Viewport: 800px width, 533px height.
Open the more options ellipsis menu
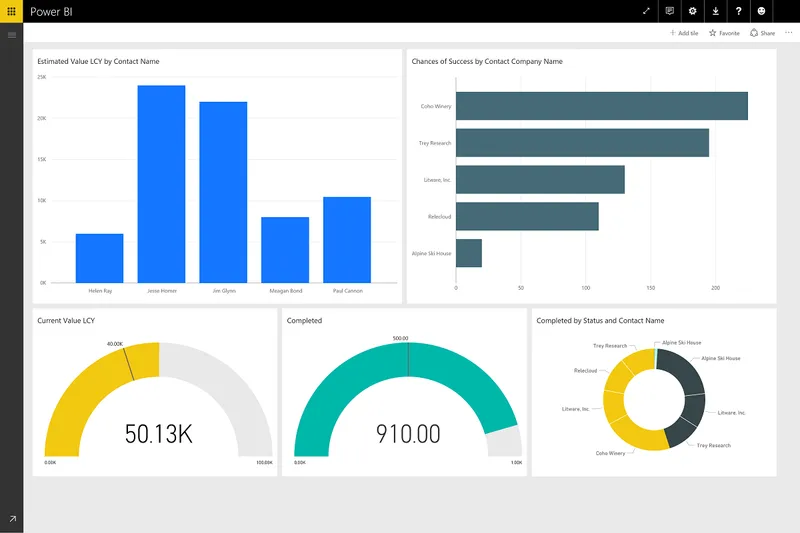tap(789, 33)
